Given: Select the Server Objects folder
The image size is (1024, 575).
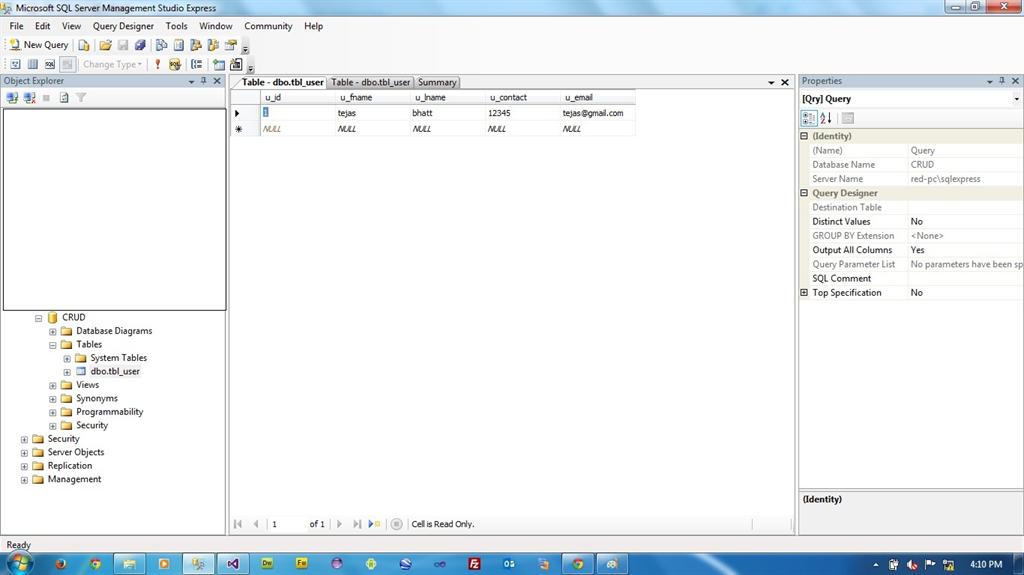Looking at the screenshot, I should pos(76,452).
